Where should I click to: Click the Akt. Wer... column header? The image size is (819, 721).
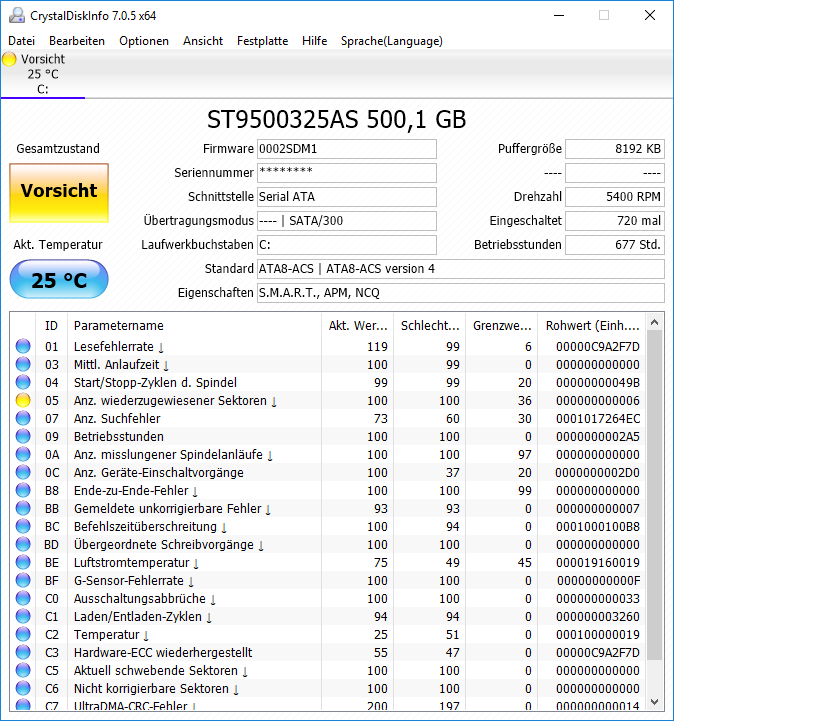coord(358,325)
